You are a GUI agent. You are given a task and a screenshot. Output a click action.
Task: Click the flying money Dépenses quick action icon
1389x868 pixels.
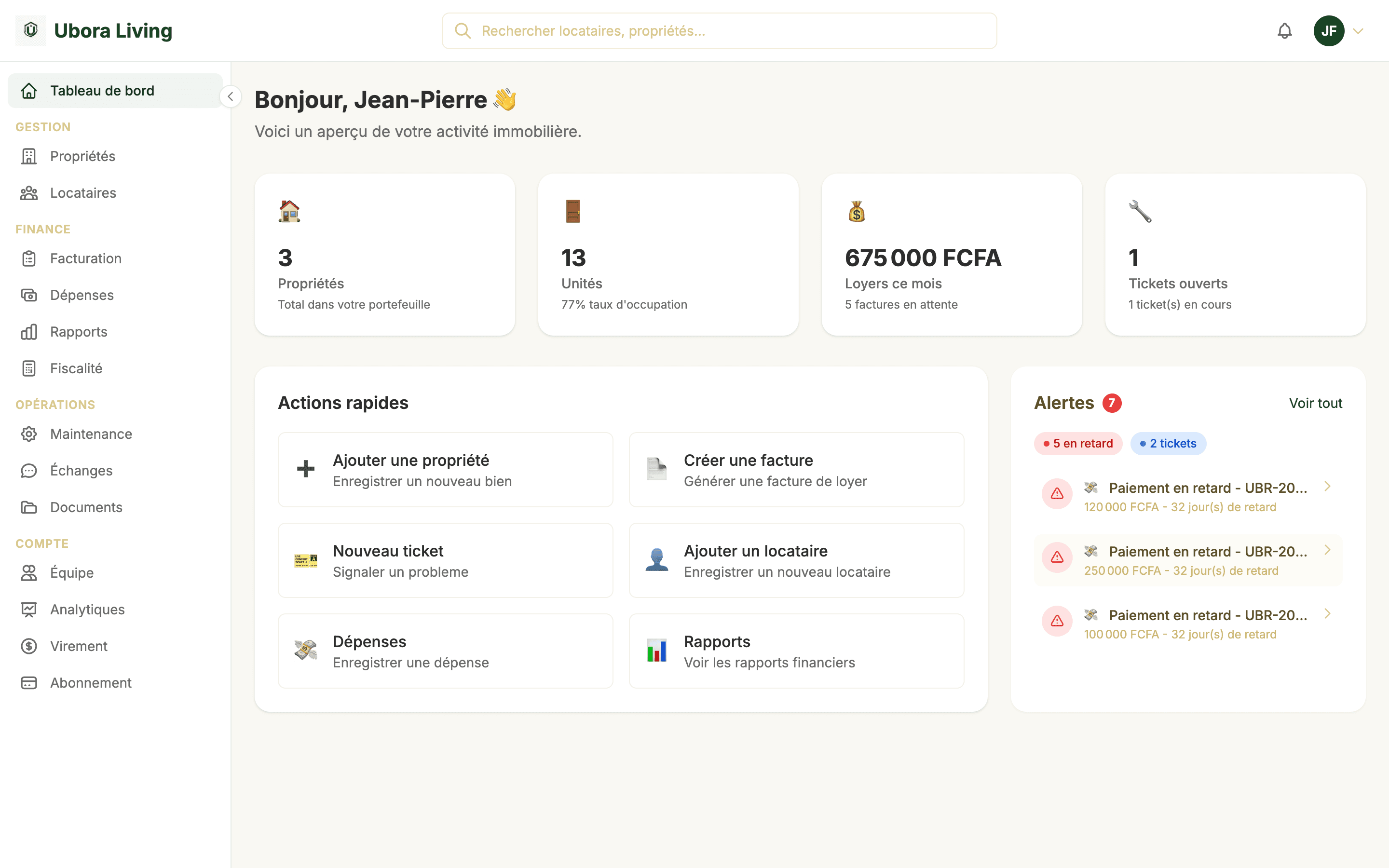[x=305, y=651]
